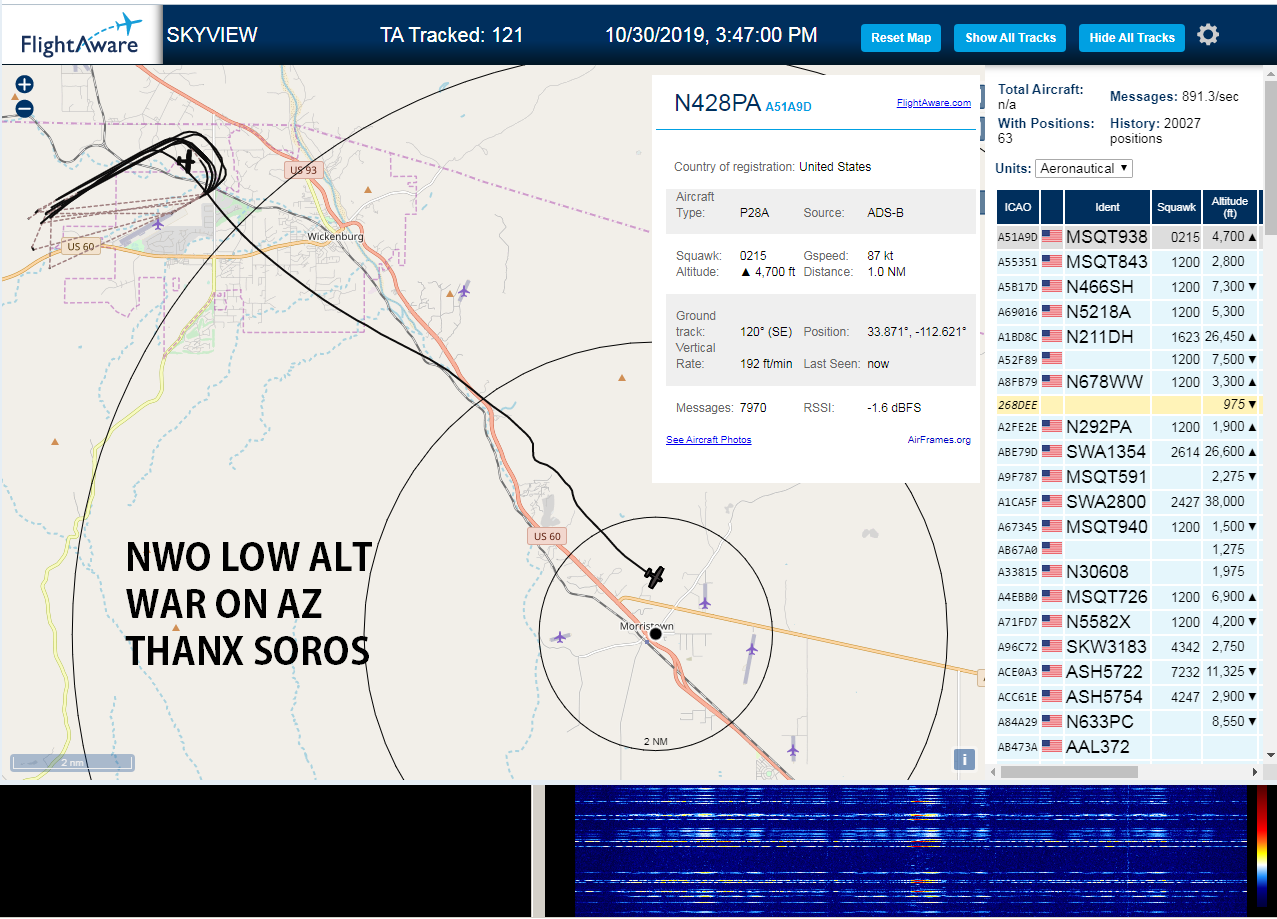Sort table by ICAO column header
The width and height of the screenshot is (1277, 919).
pos(1018,207)
